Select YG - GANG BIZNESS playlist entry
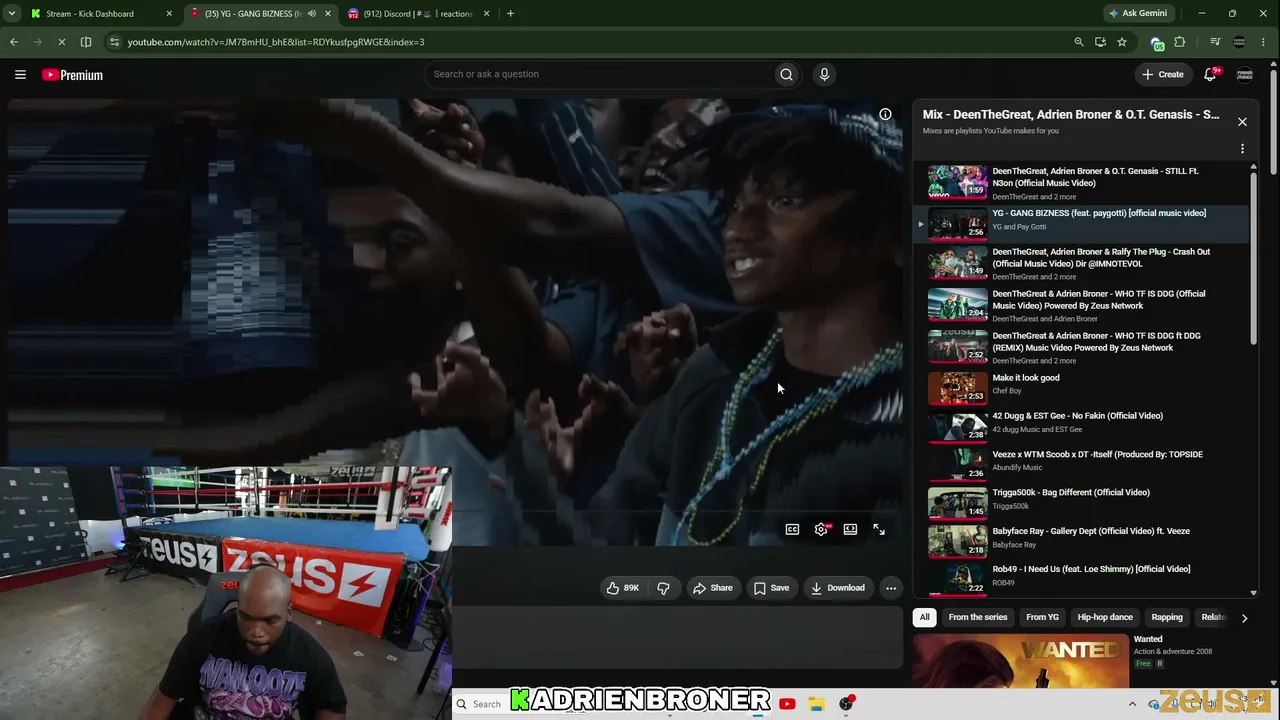The width and height of the screenshot is (1280, 720). pos(1080,223)
